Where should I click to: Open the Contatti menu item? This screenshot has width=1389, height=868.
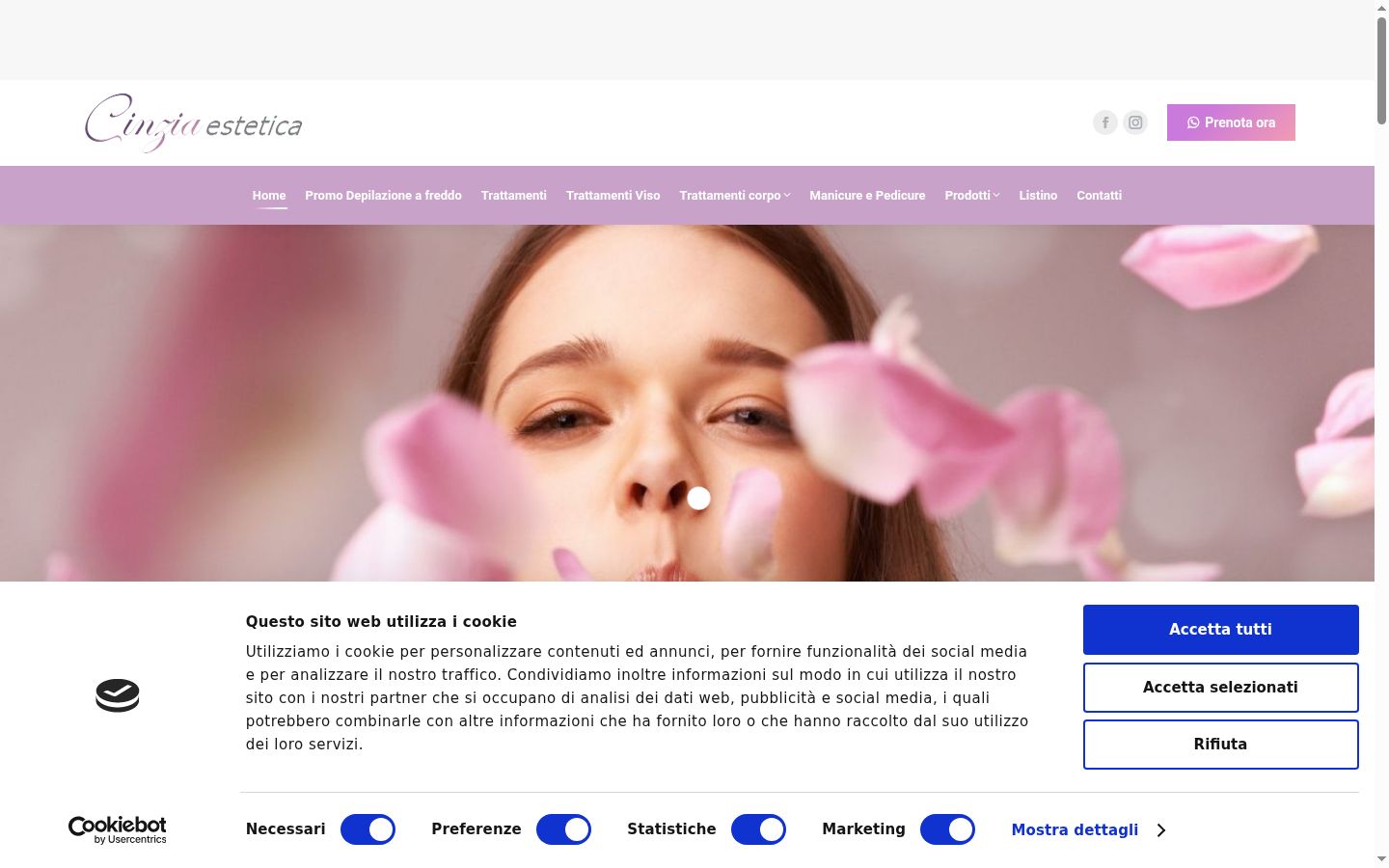1099,196
